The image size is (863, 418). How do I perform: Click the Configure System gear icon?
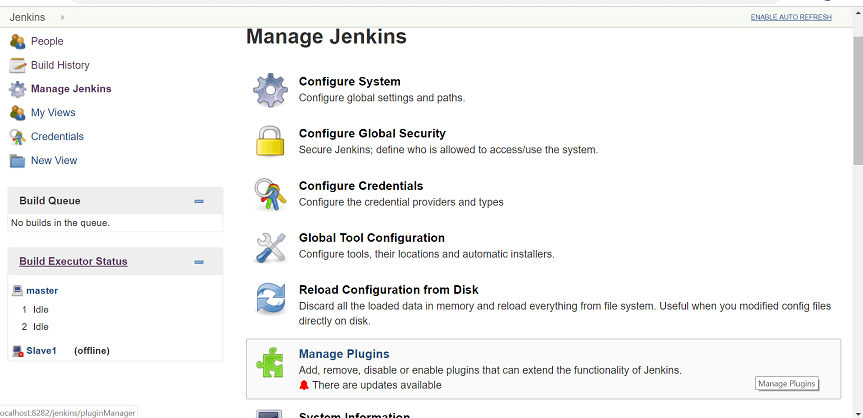point(270,90)
